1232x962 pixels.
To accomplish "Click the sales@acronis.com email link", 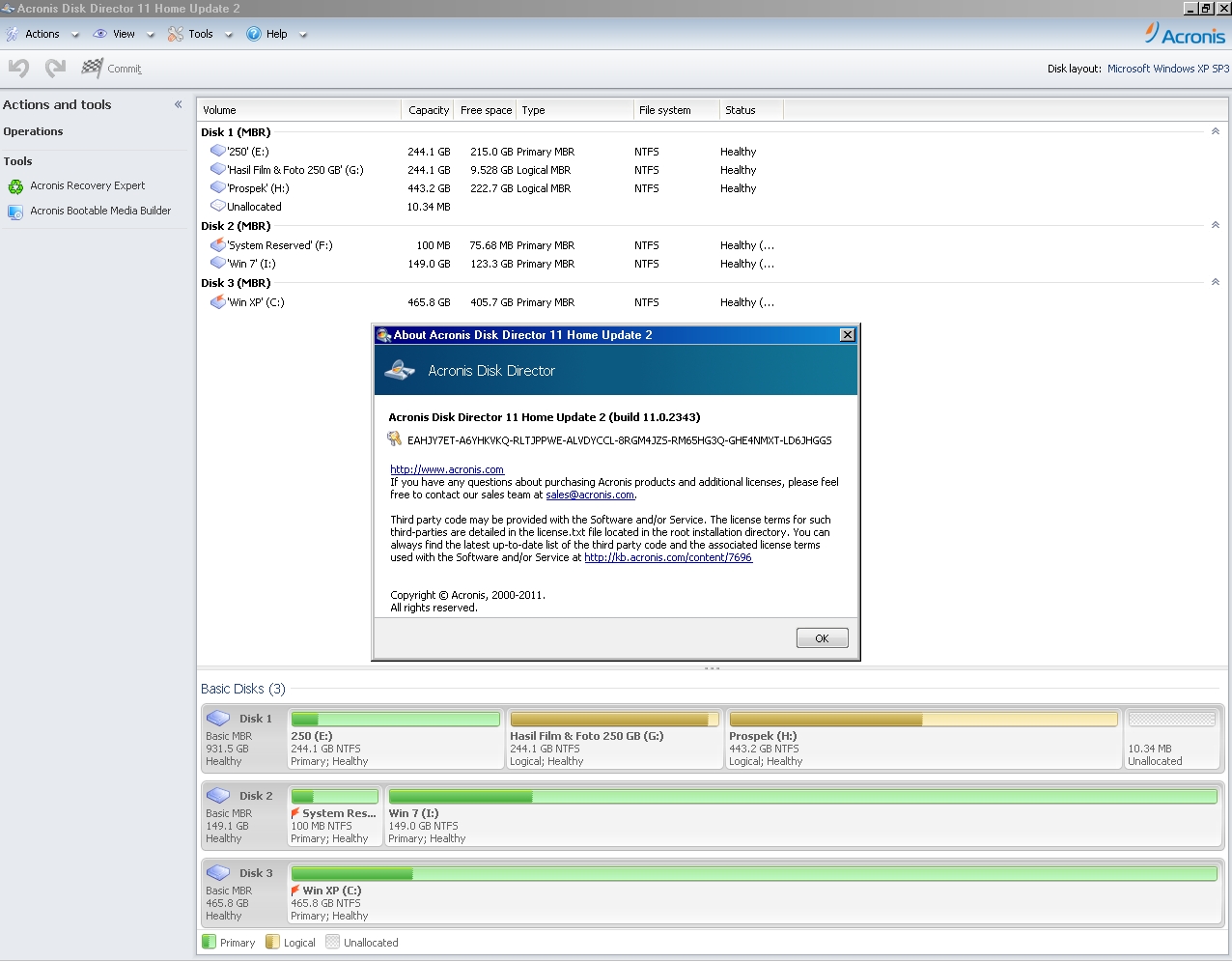I will click(x=590, y=495).
